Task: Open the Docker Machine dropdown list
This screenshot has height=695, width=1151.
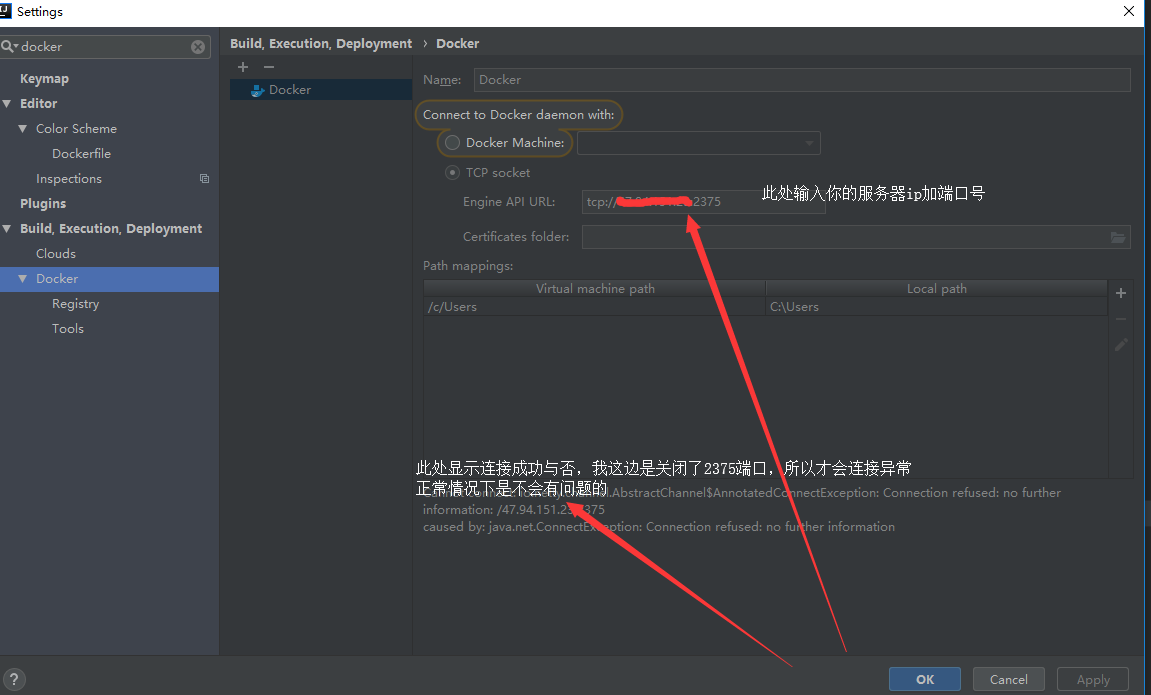Action: (808, 143)
